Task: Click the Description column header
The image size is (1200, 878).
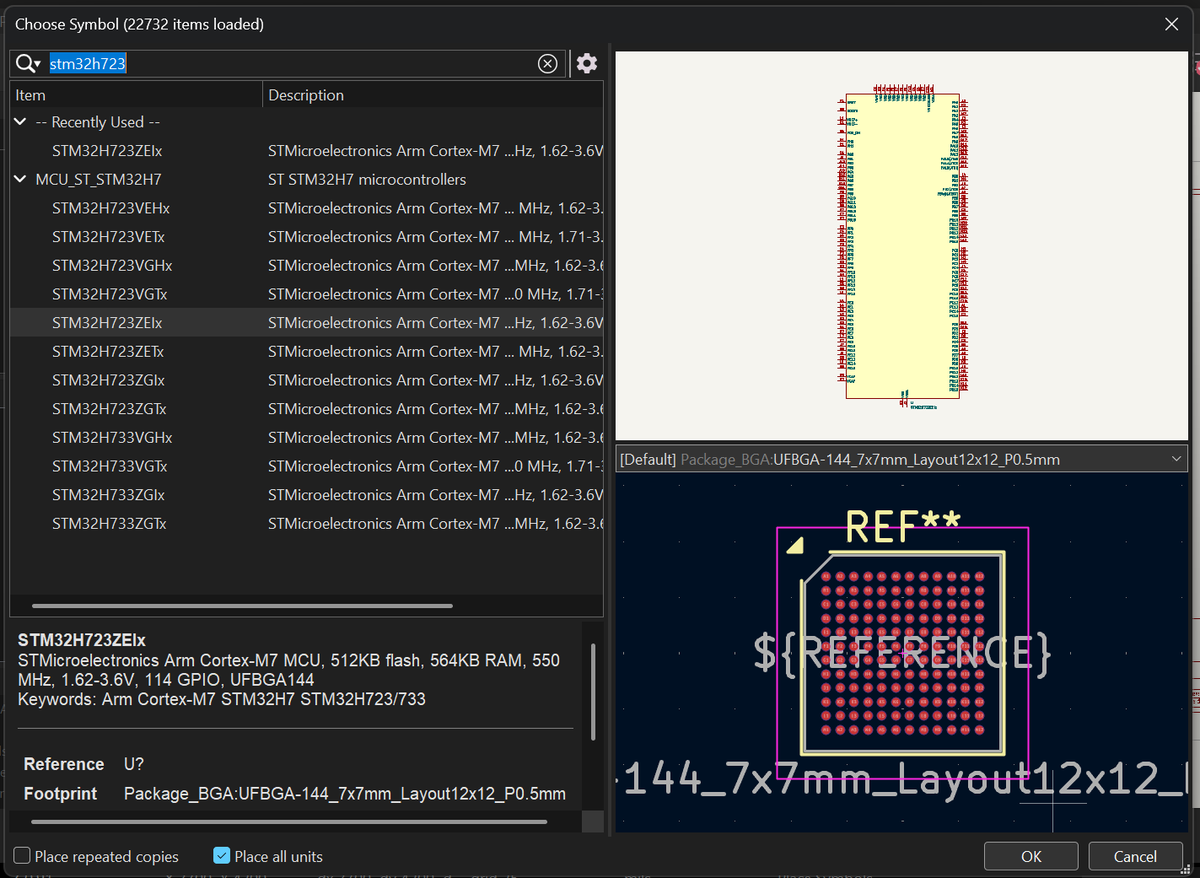Action: click(x=433, y=95)
